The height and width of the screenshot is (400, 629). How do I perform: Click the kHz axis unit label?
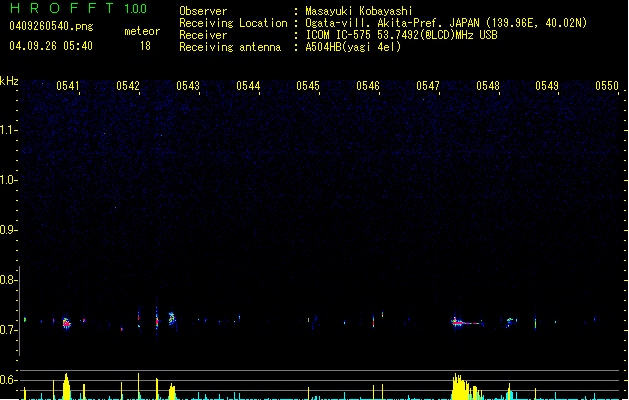[9, 81]
